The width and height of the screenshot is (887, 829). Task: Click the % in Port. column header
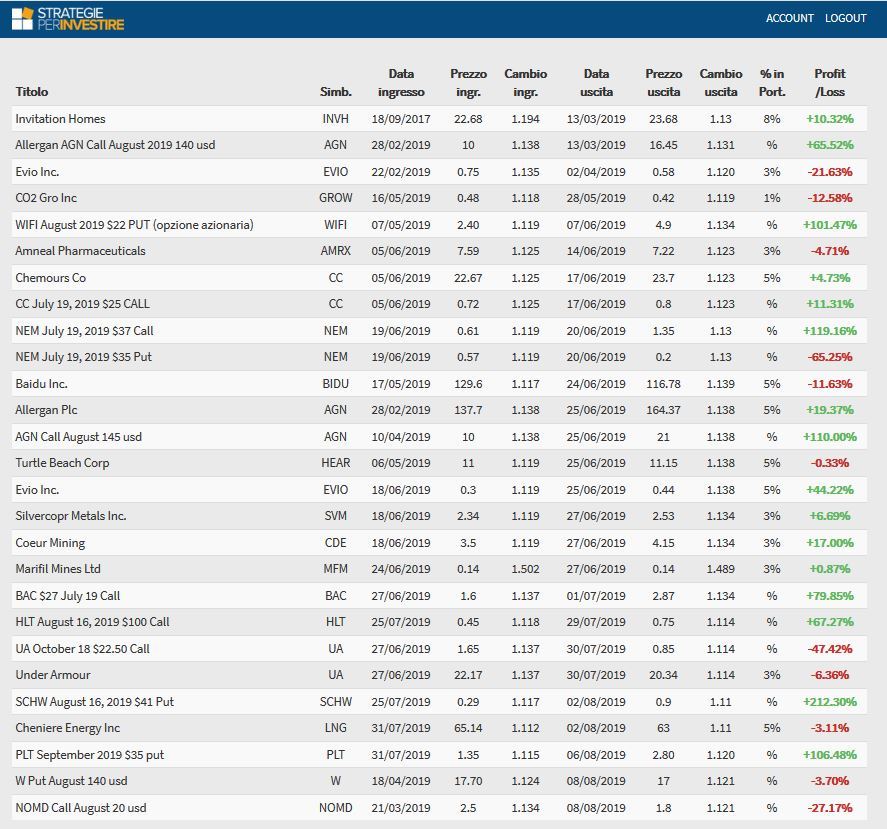772,83
